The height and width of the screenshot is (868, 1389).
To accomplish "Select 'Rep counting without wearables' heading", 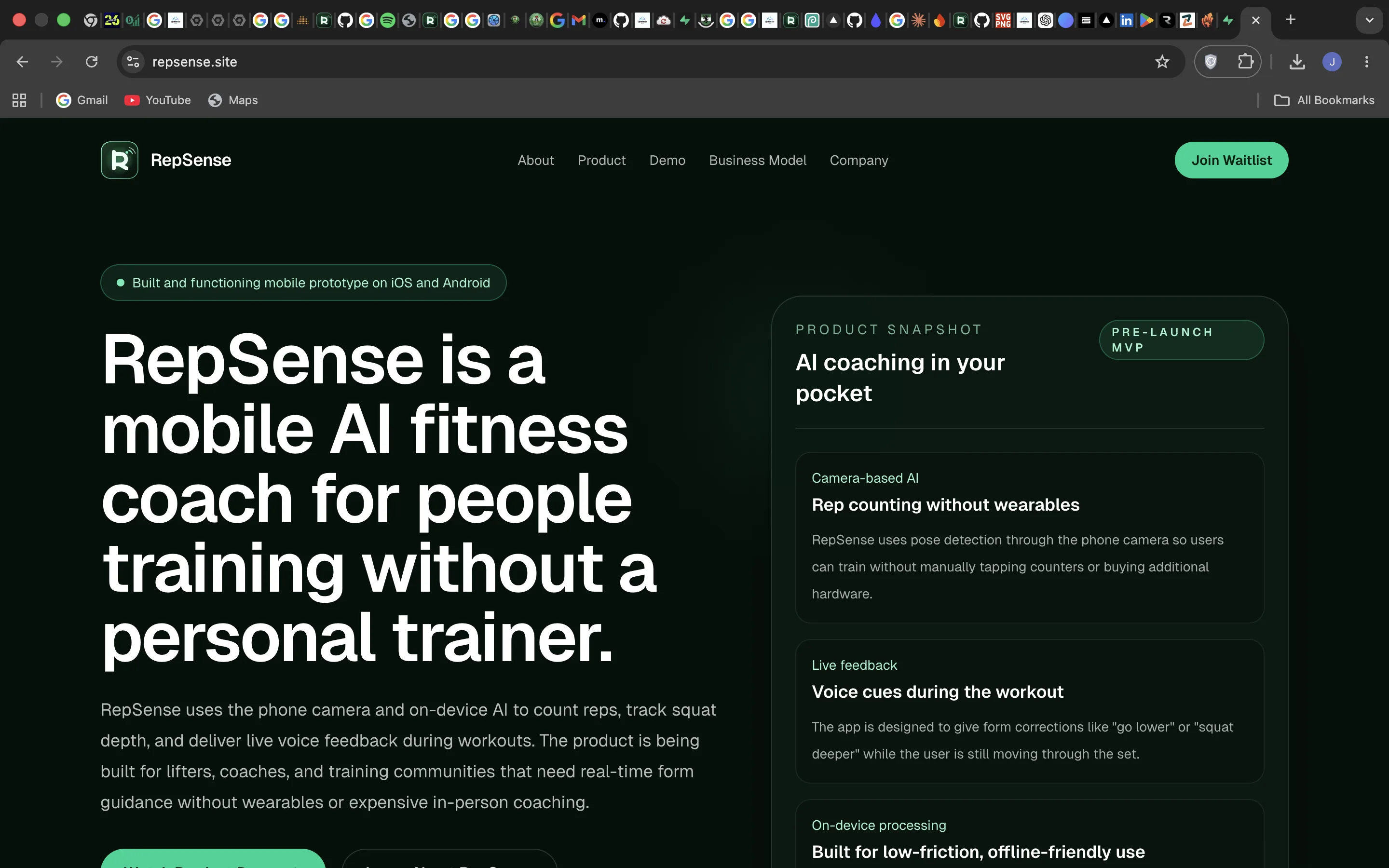I will click(x=945, y=504).
